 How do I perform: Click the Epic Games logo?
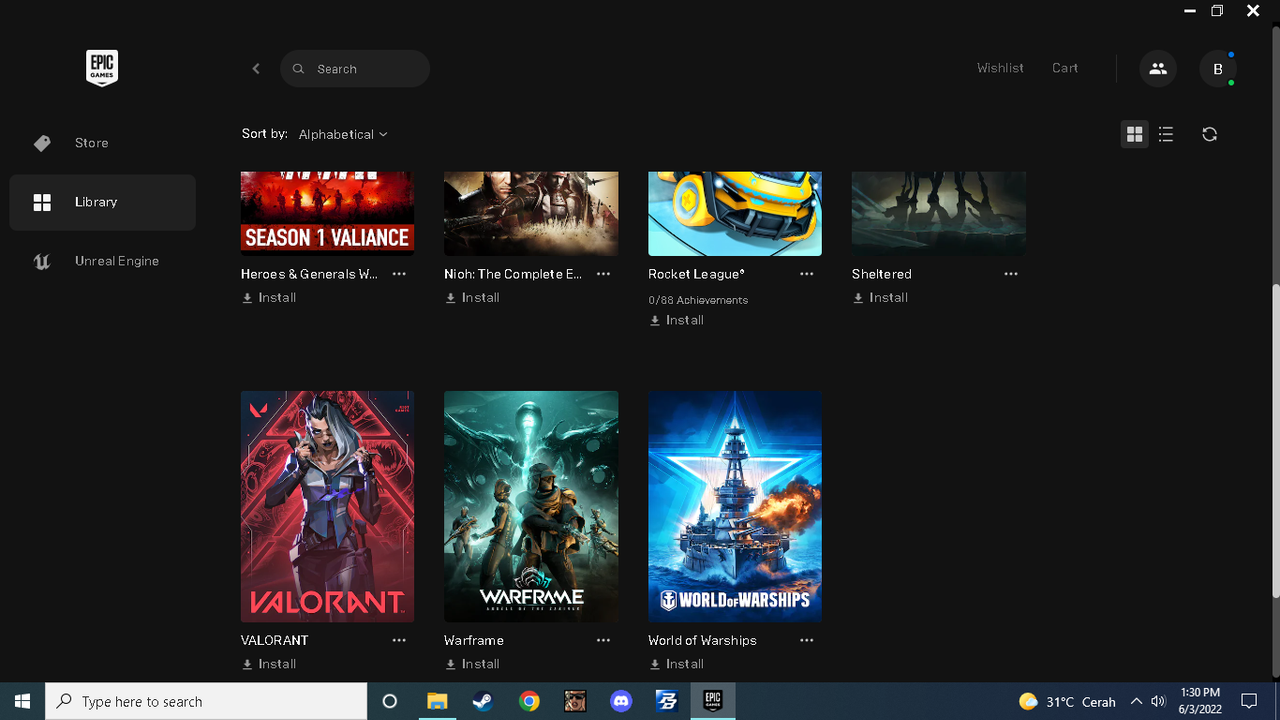102,68
